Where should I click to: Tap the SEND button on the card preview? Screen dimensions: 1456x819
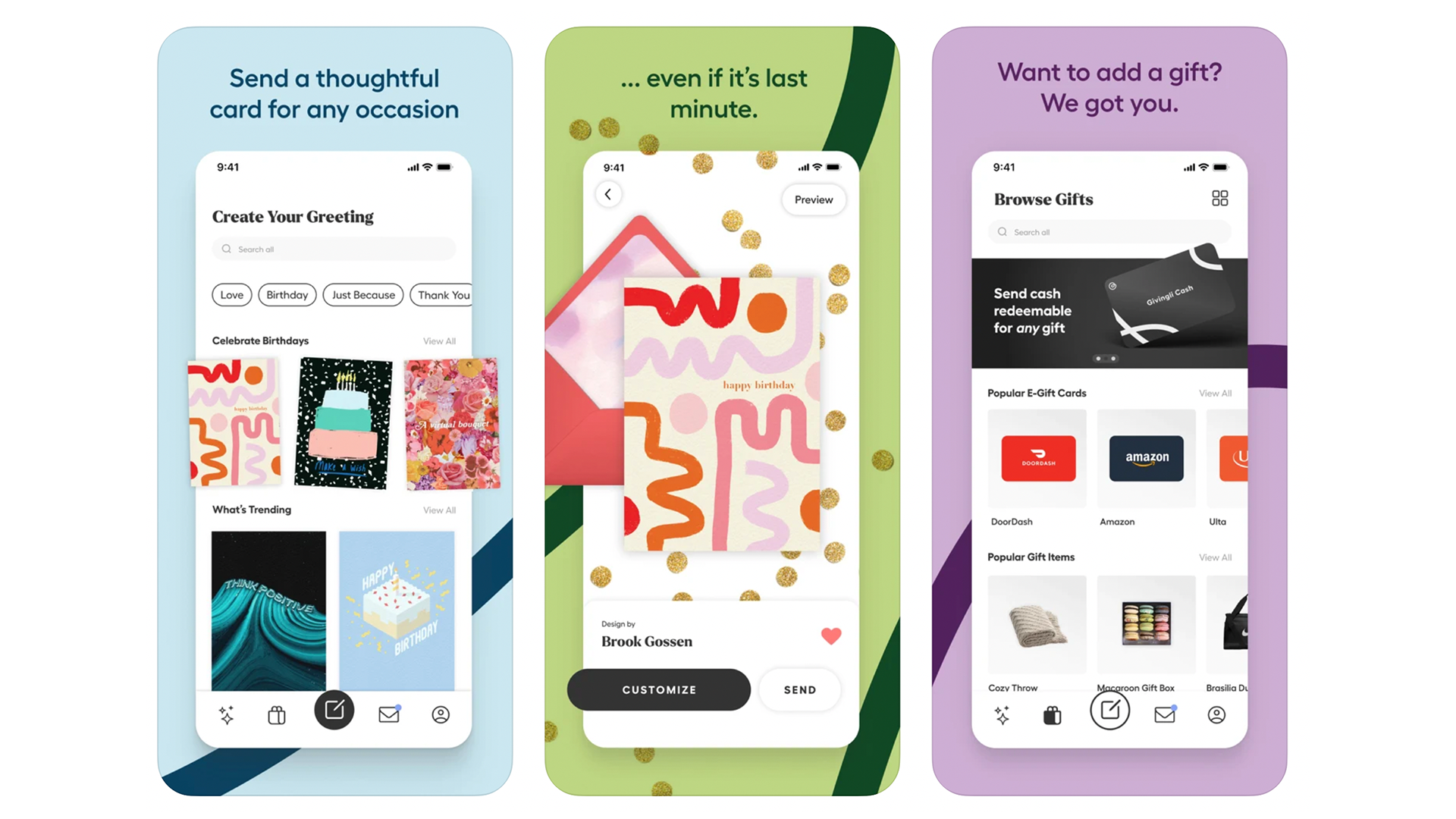pos(800,689)
